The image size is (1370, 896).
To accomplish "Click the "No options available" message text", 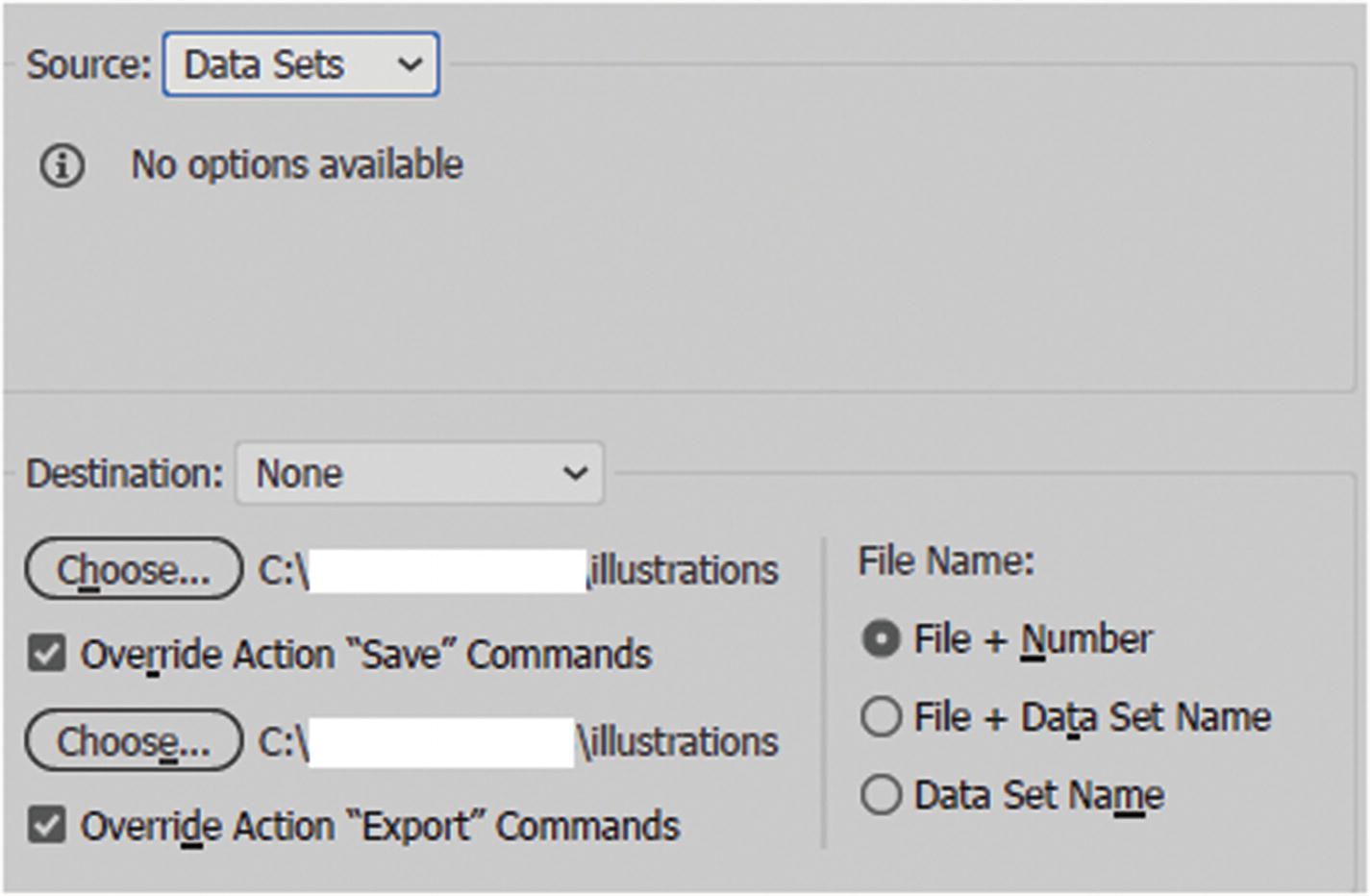I will tap(297, 165).
